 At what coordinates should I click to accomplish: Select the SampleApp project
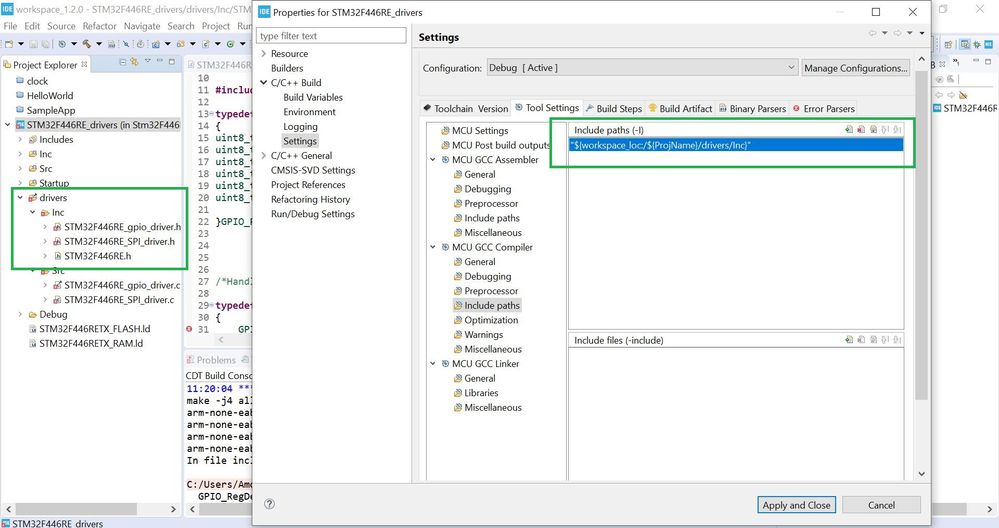coord(50,111)
